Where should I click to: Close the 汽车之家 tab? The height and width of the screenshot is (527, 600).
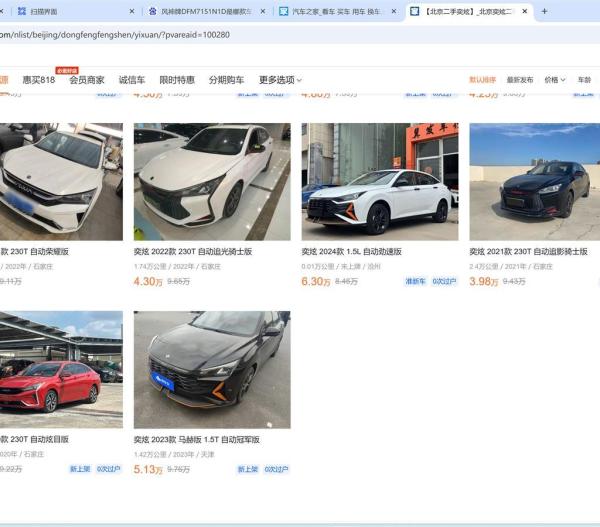click(394, 11)
